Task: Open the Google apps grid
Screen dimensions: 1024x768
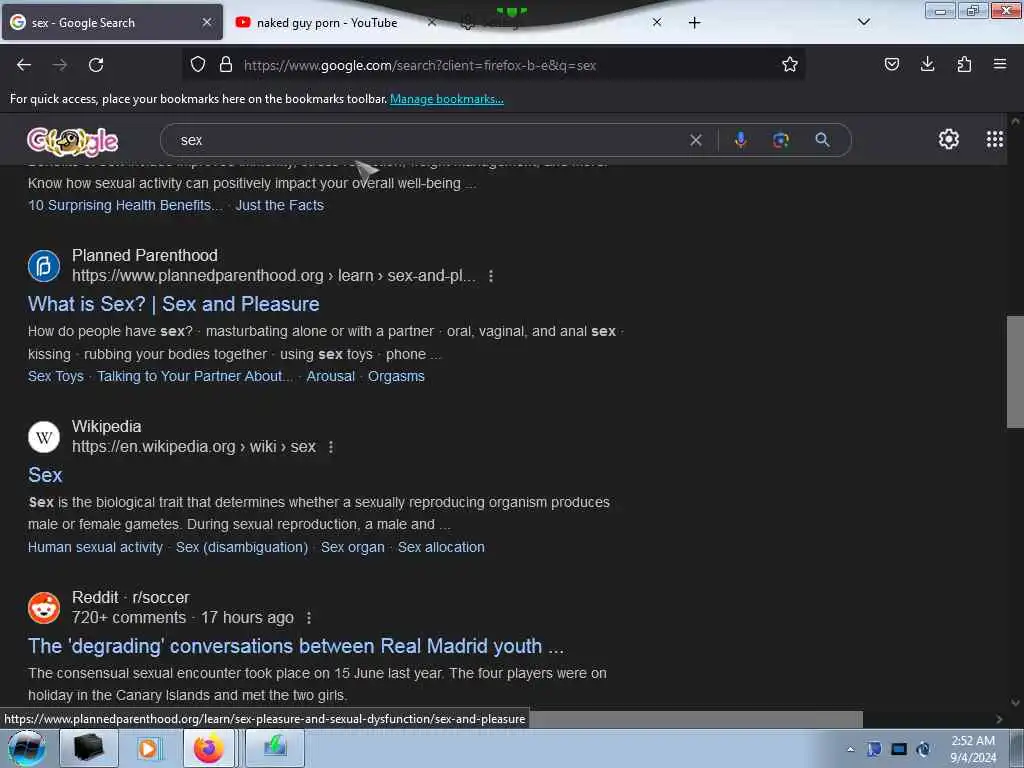Action: 995,139
